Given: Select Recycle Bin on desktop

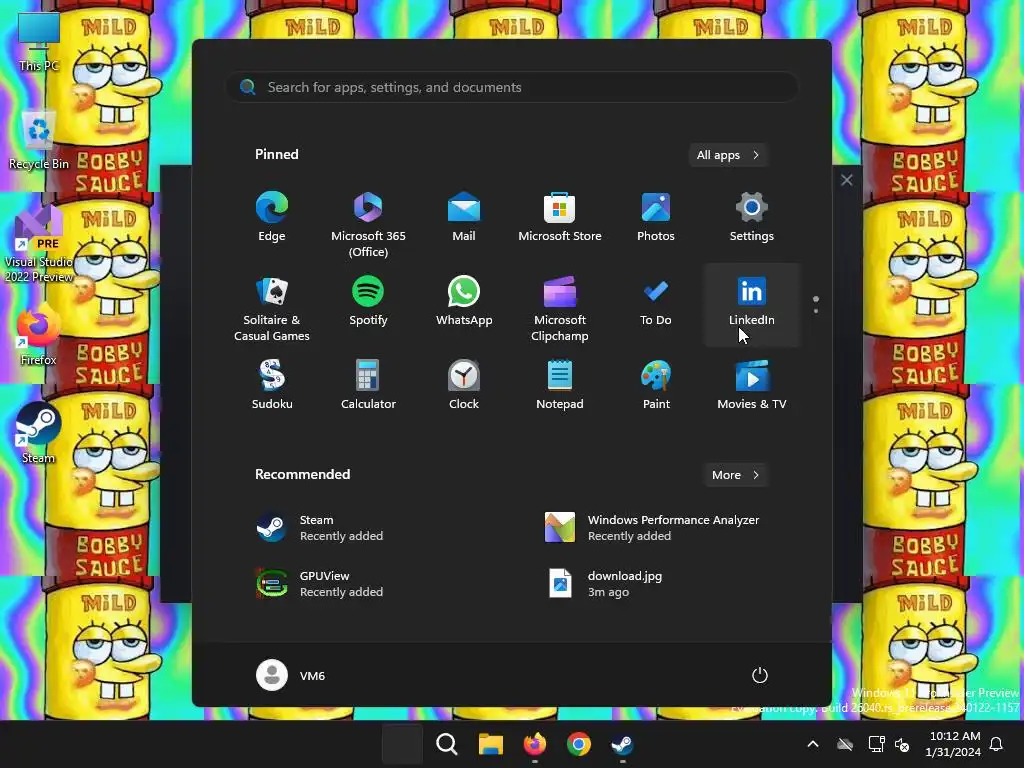Looking at the screenshot, I should [39, 141].
